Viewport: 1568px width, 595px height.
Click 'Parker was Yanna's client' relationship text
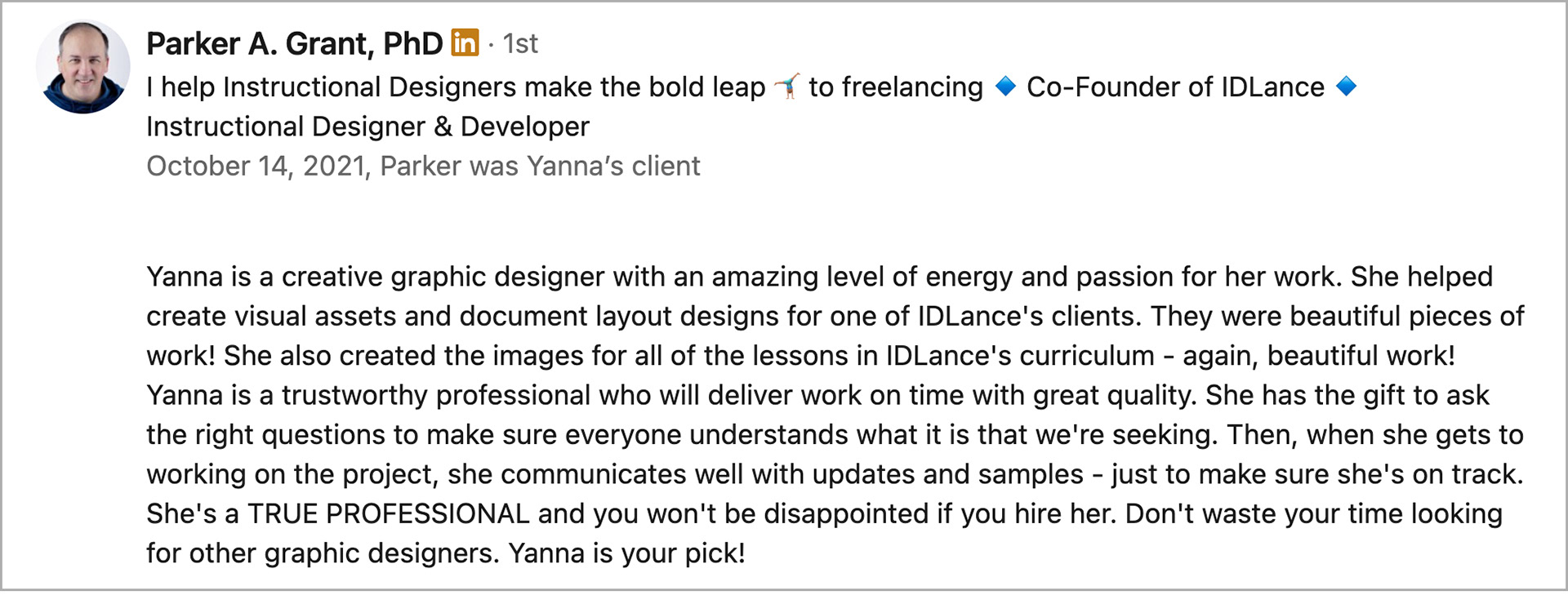[540, 167]
